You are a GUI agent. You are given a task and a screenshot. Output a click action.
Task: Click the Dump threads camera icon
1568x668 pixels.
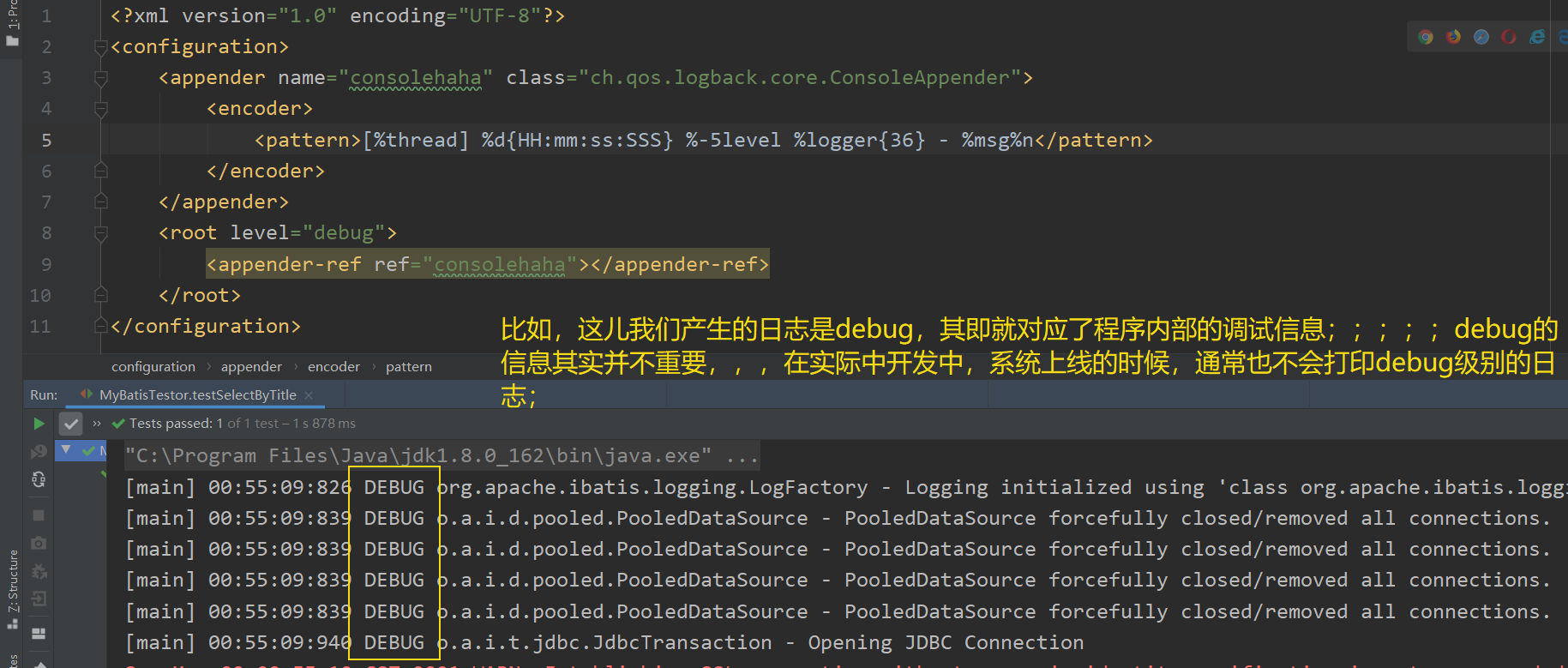click(39, 543)
